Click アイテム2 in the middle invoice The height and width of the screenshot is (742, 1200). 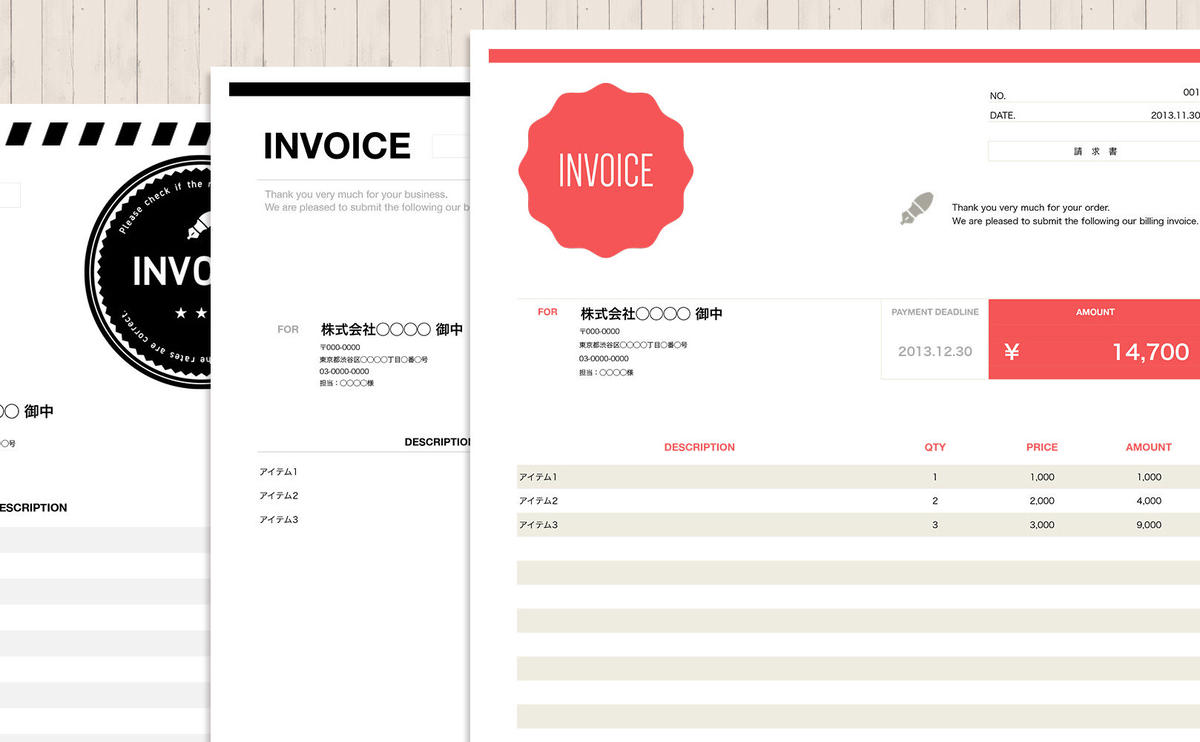coord(279,496)
